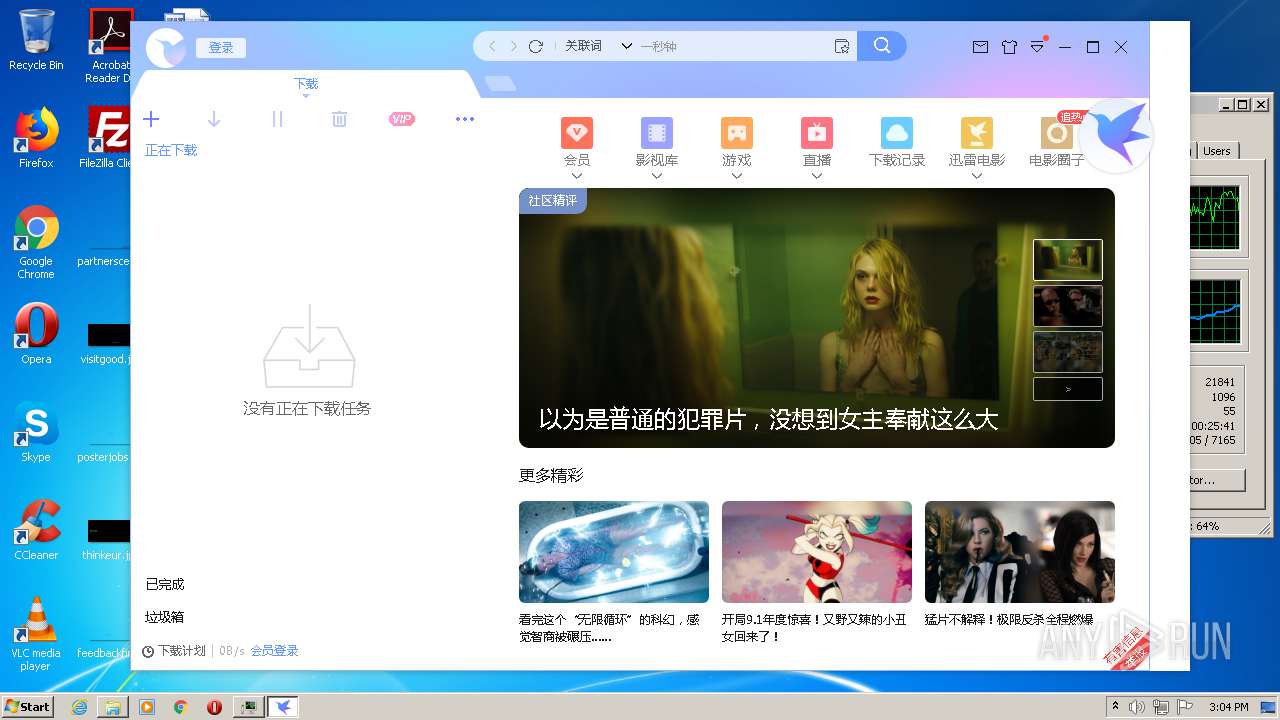Click the volume speaker tray icon

coord(1137,707)
